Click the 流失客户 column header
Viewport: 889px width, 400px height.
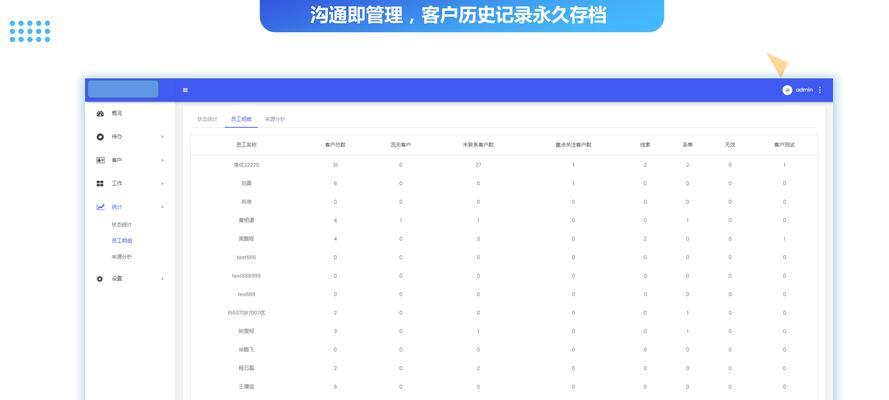click(401, 145)
